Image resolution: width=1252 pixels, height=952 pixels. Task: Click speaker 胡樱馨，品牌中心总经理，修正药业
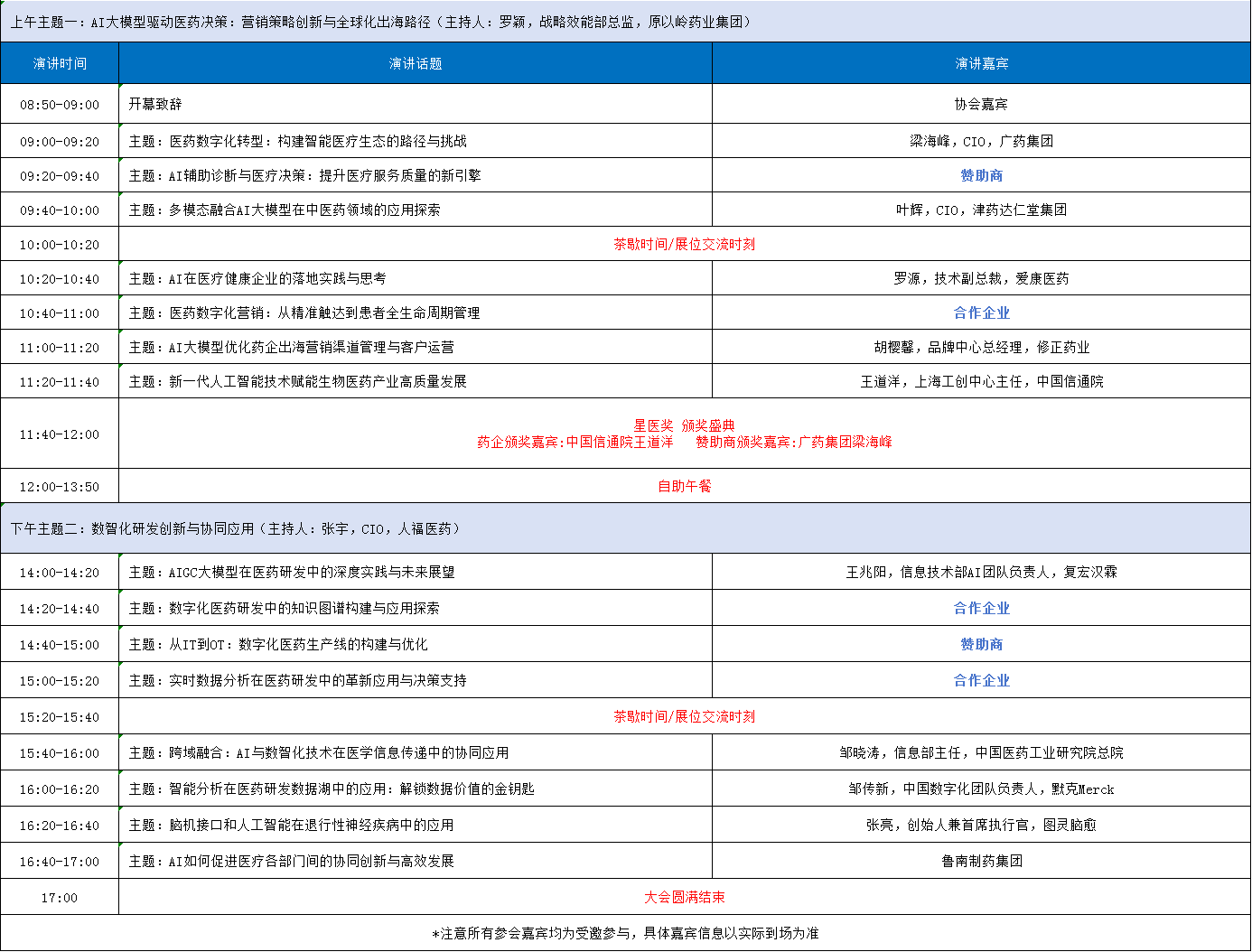pos(982,347)
